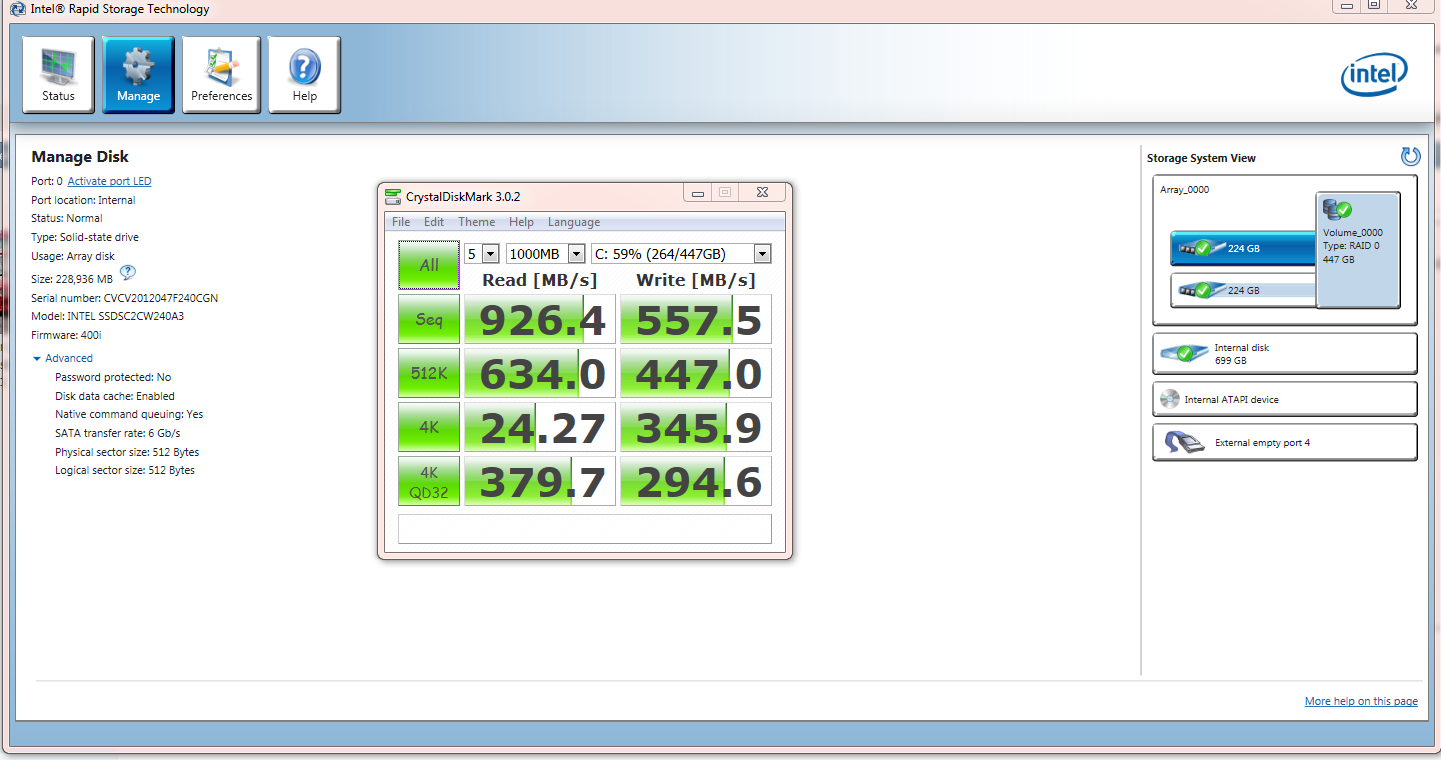Image resolution: width=1441 pixels, height=760 pixels.
Task: Run All benchmarks button
Action: click(429, 265)
